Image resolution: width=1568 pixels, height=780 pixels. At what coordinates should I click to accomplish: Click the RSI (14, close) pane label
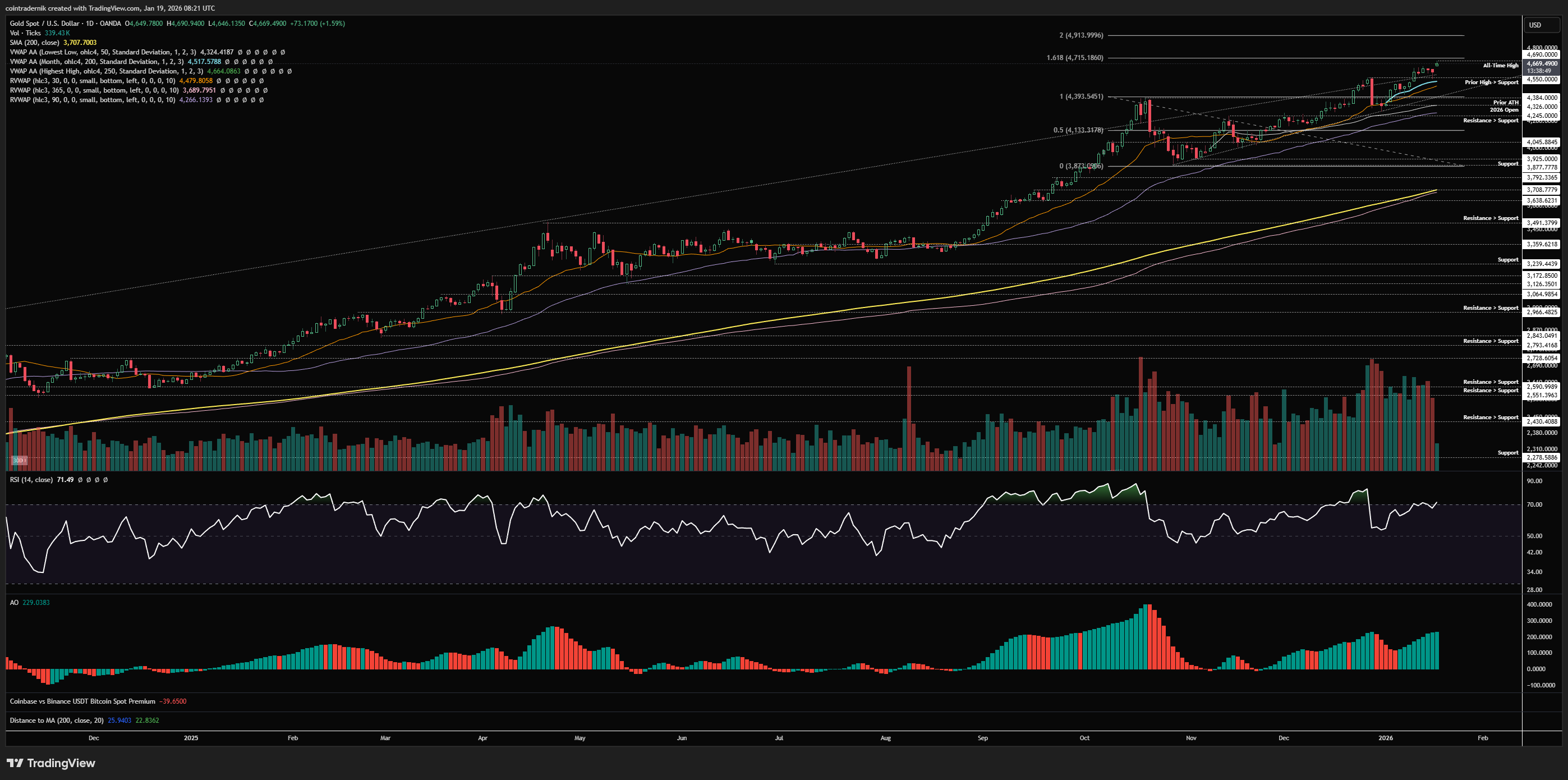pos(31,480)
